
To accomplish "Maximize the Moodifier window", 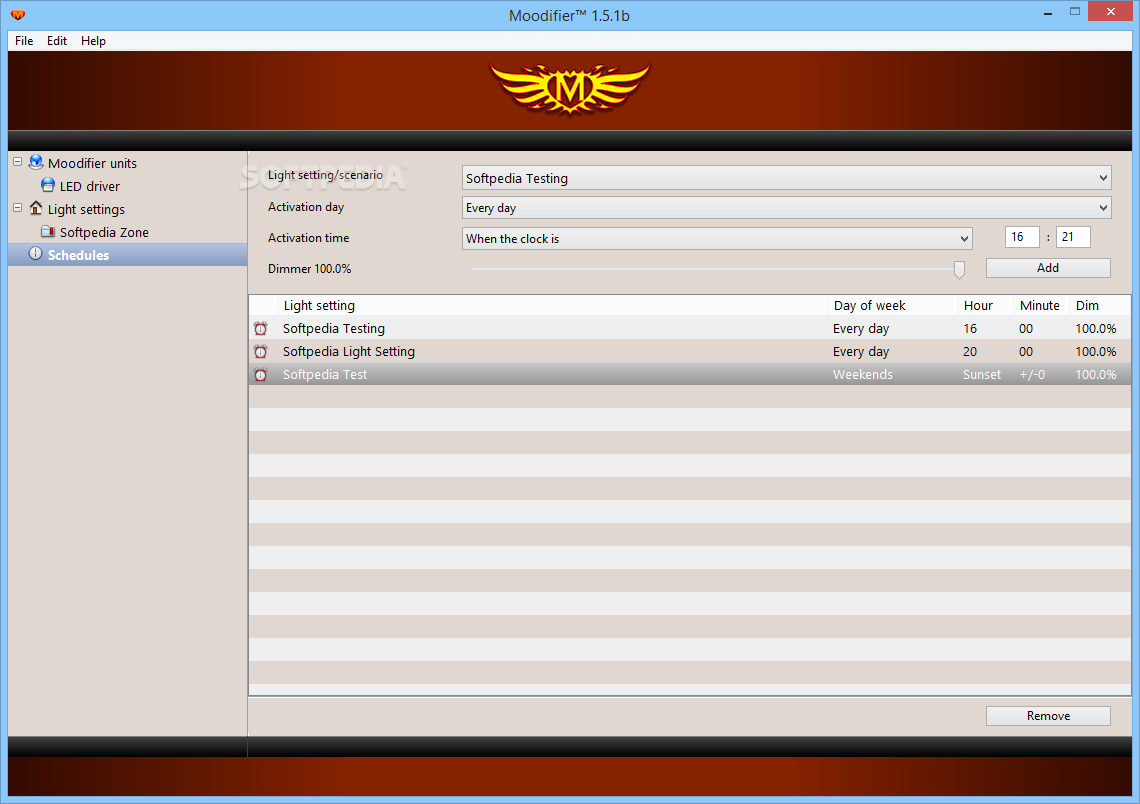I will (1075, 12).
